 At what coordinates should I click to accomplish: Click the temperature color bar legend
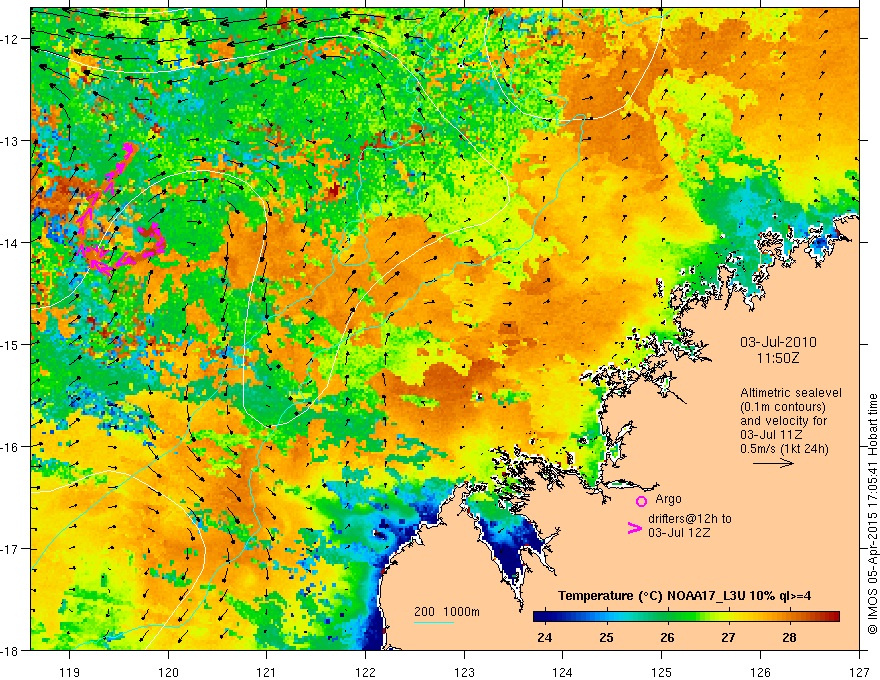(x=686, y=617)
